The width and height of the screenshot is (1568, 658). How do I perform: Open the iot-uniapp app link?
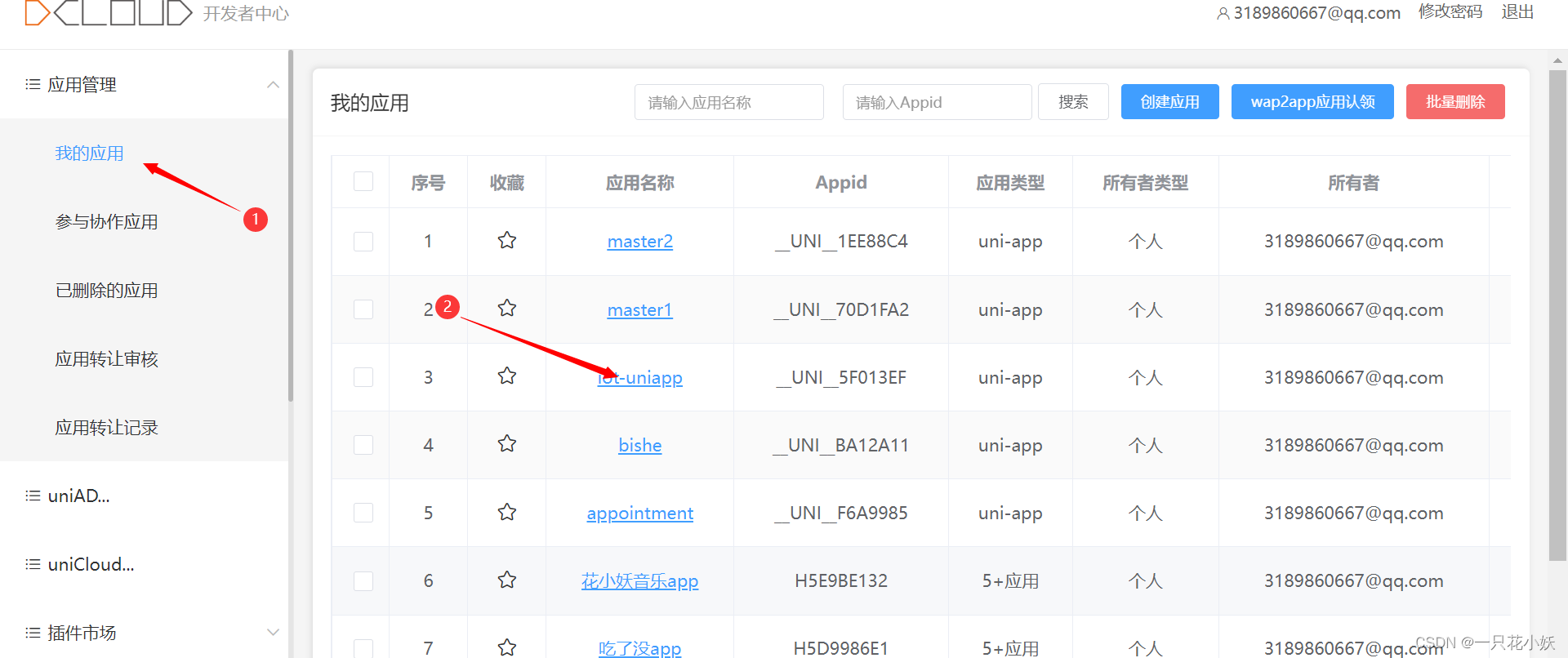pyautogui.click(x=640, y=378)
